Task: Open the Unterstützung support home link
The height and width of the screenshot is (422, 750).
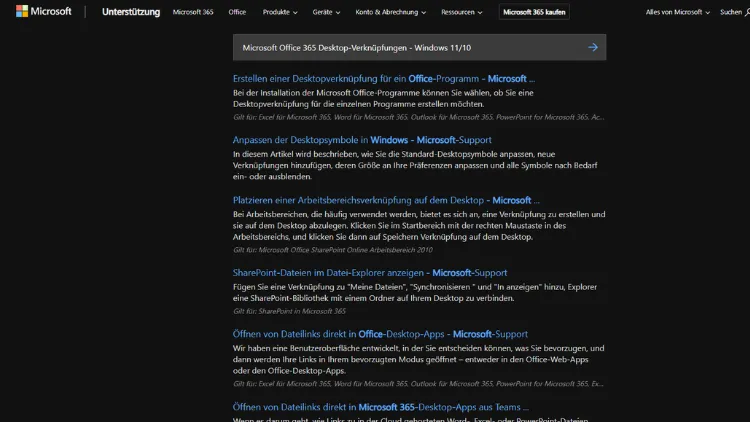Action: [x=131, y=12]
